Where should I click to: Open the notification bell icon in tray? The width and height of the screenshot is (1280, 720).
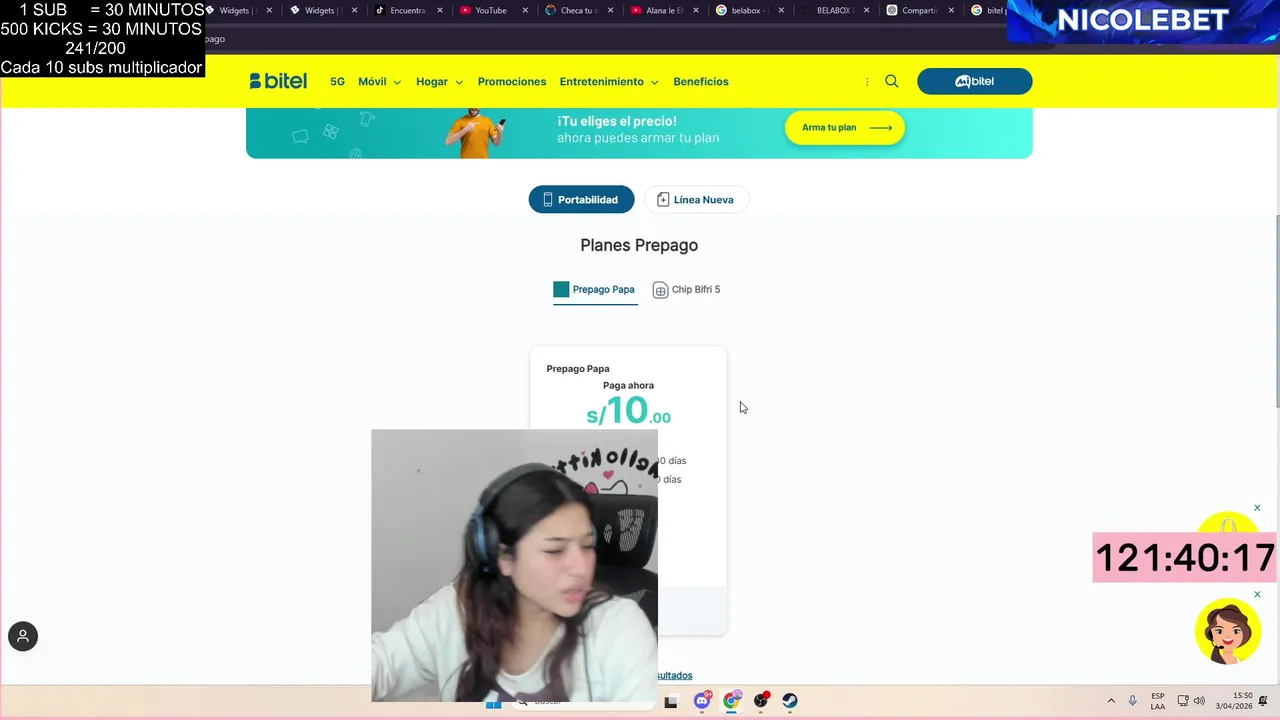1264,701
